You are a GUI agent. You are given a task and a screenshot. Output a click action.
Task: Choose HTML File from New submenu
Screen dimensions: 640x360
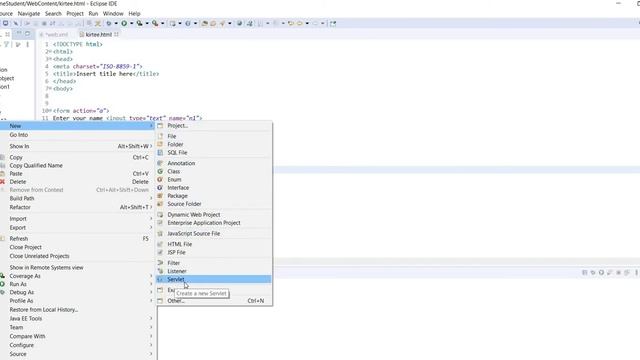[x=214, y=244]
